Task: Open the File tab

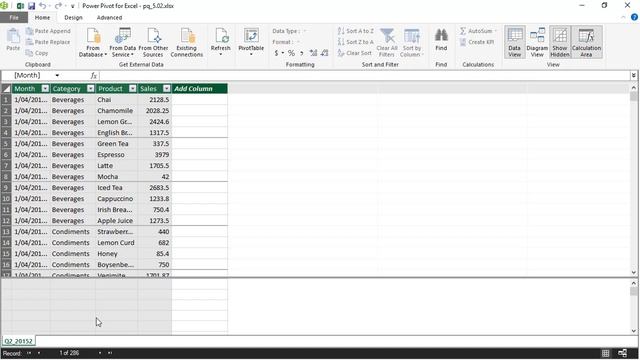Action: pyautogui.click(x=14, y=18)
